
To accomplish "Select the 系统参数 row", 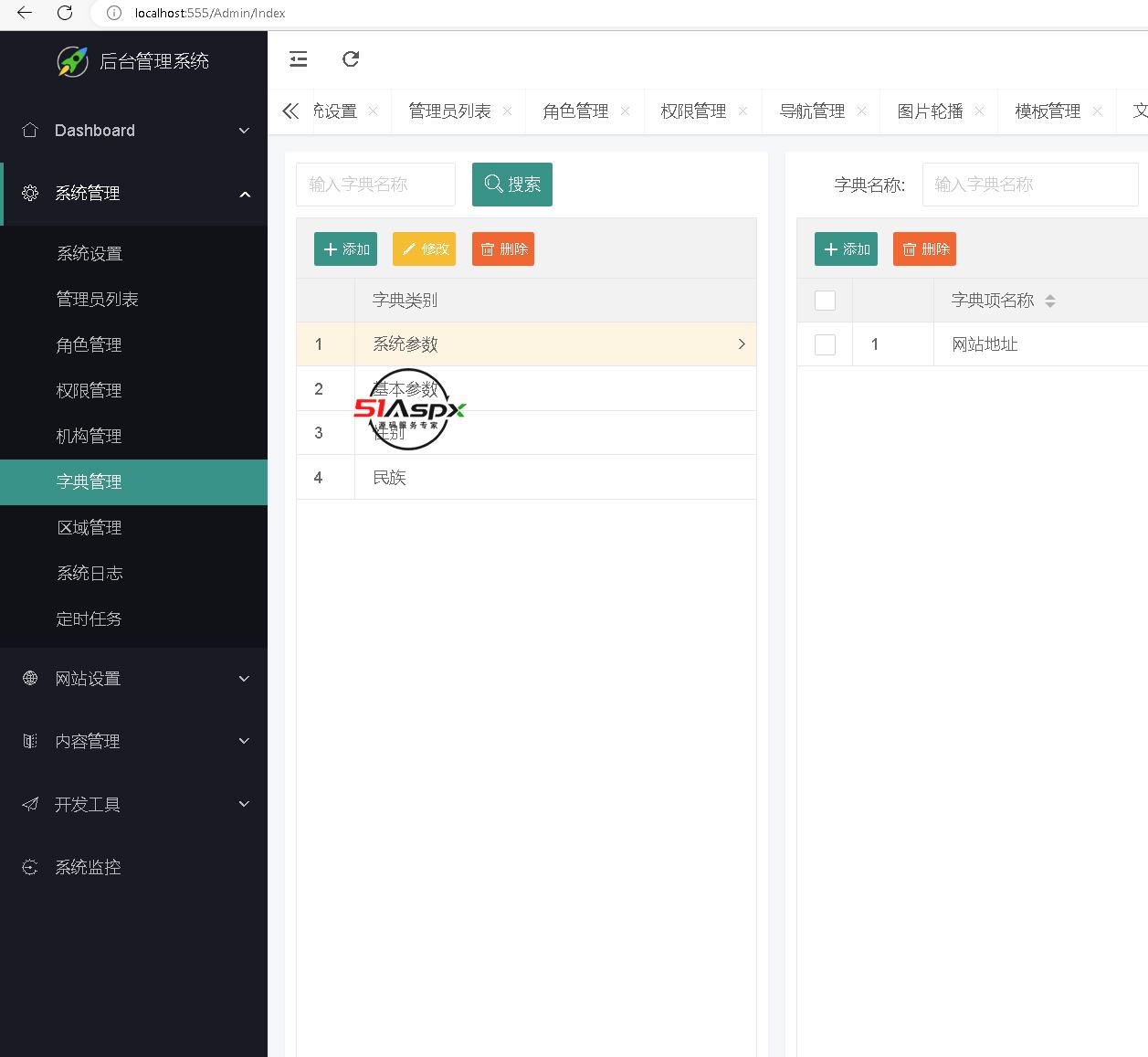I will [x=526, y=344].
